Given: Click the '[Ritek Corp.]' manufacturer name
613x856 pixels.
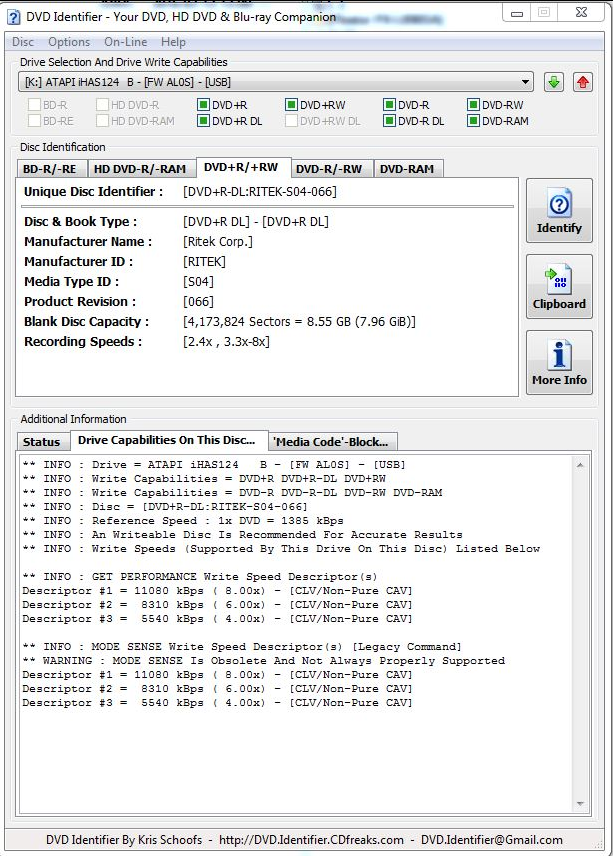Looking at the screenshot, I should [218, 242].
